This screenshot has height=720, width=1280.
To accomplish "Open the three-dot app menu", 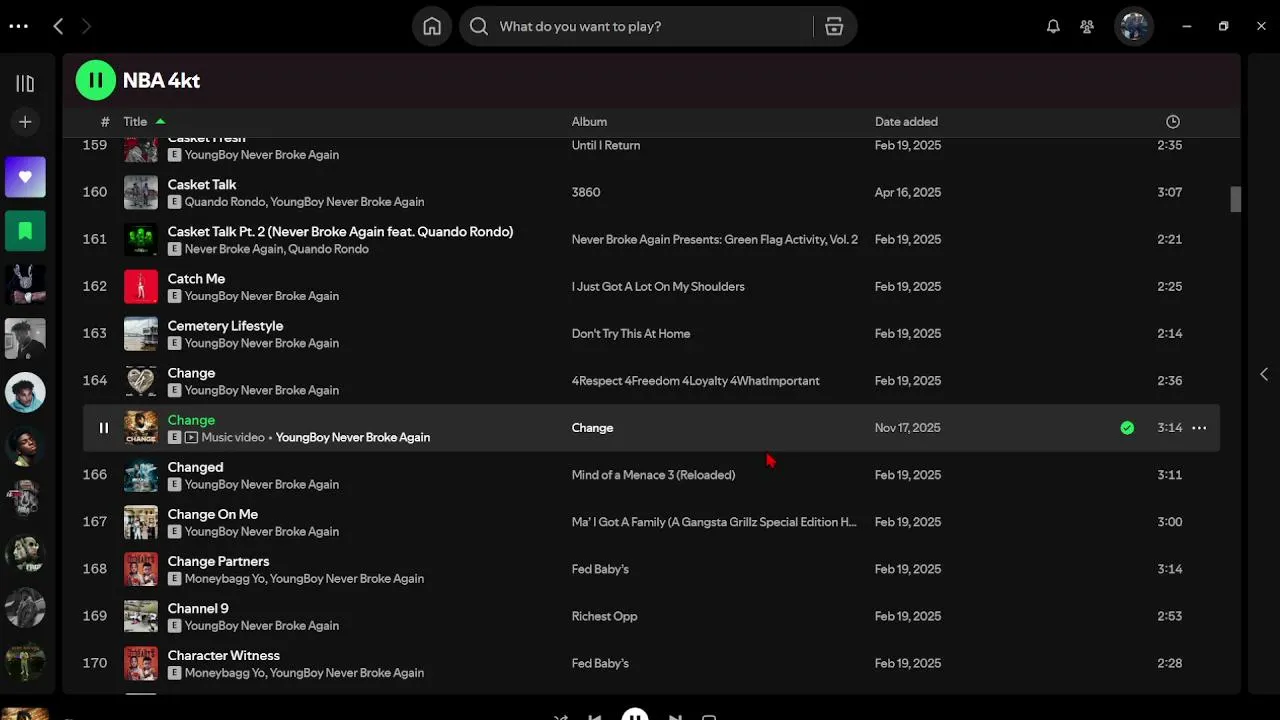I will (18, 27).
